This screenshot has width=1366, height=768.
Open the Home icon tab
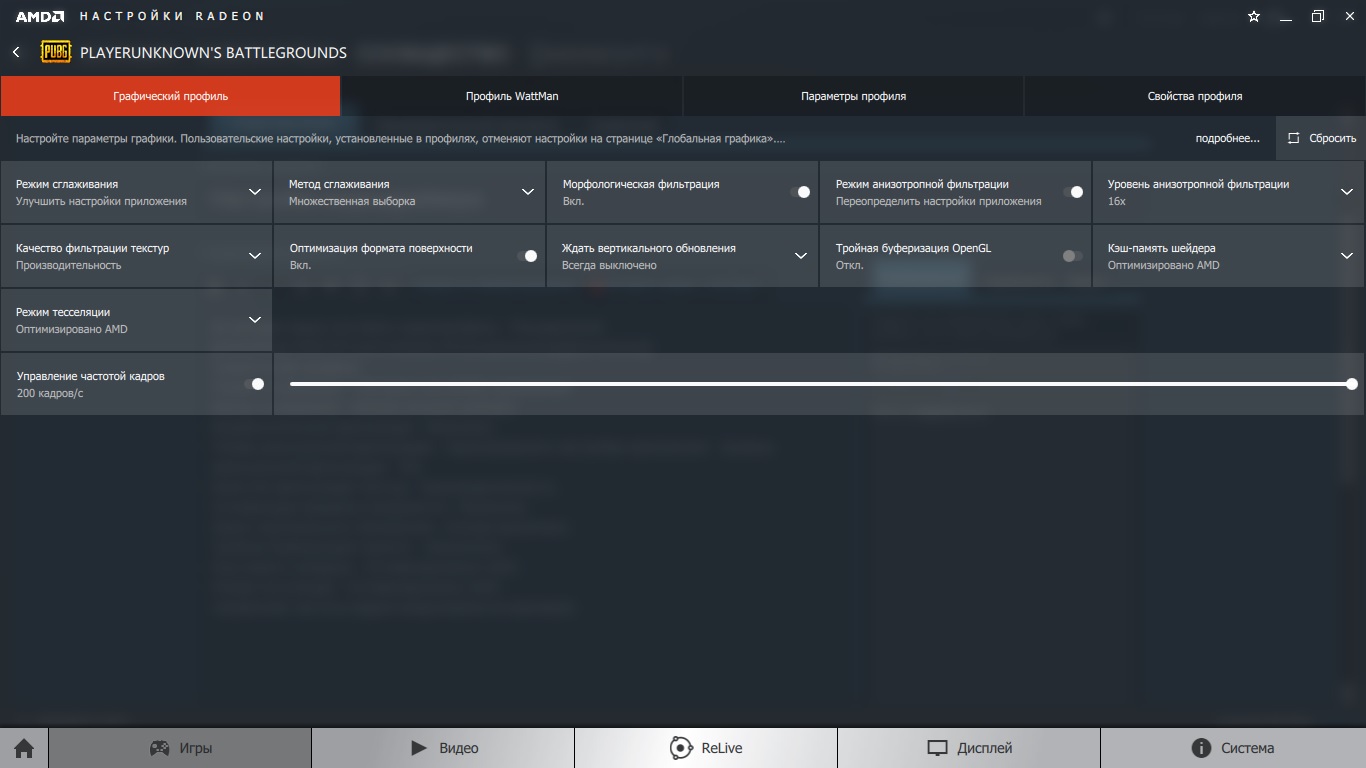[x=24, y=748]
